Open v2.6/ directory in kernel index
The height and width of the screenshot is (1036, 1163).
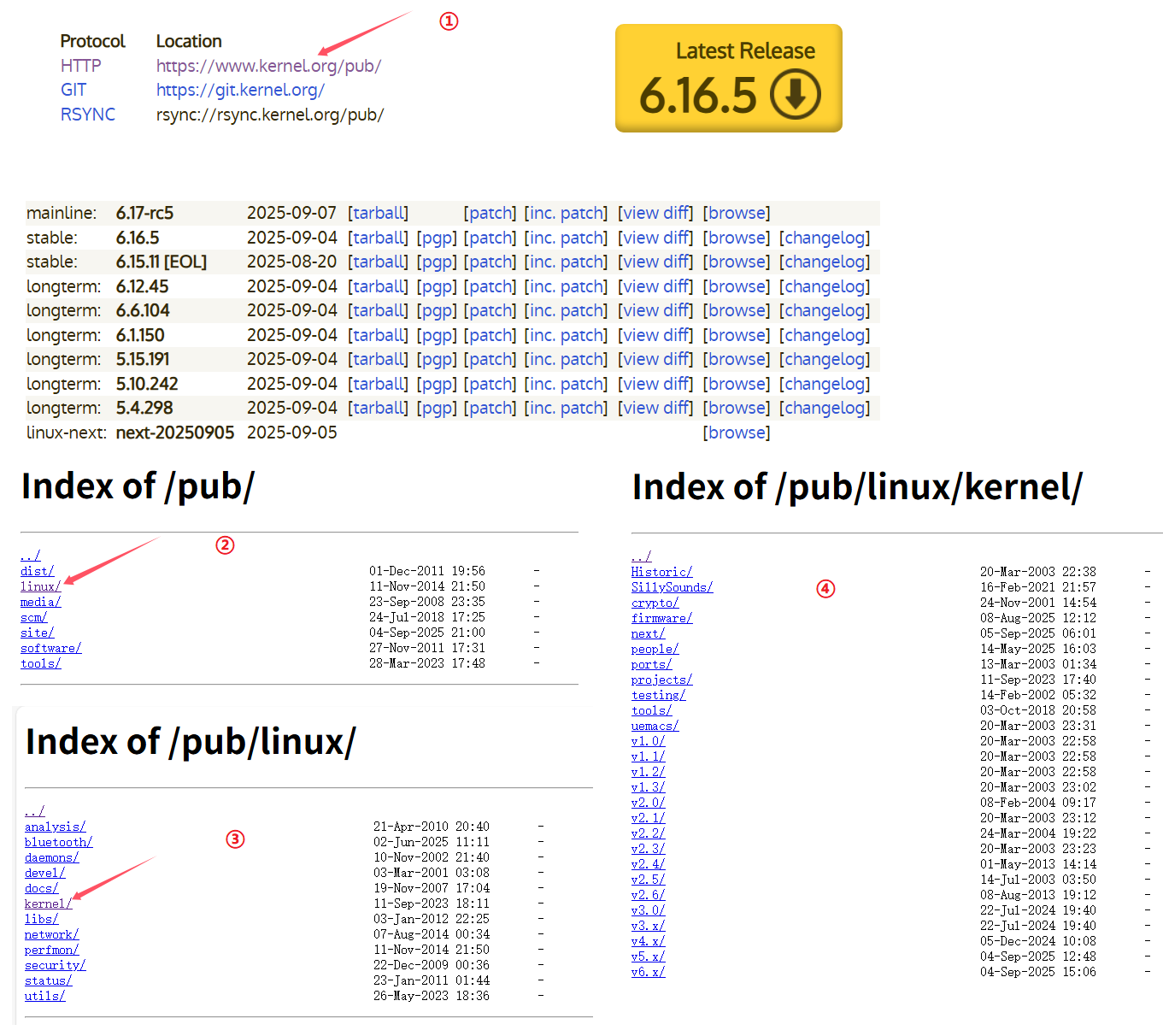pos(648,895)
